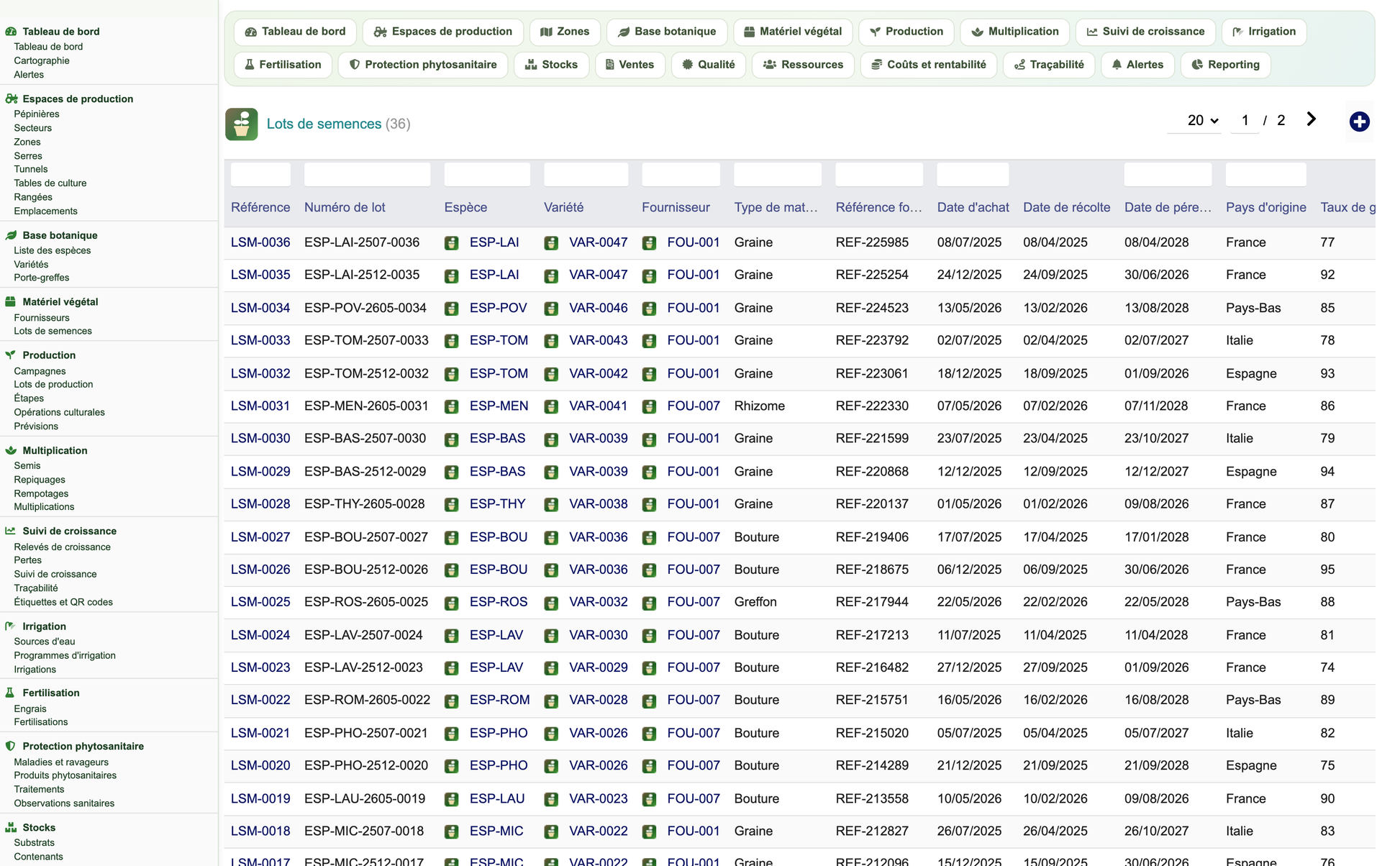Click species icon next to ESP-THY
The image size is (1400, 866).
pyautogui.click(x=451, y=504)
